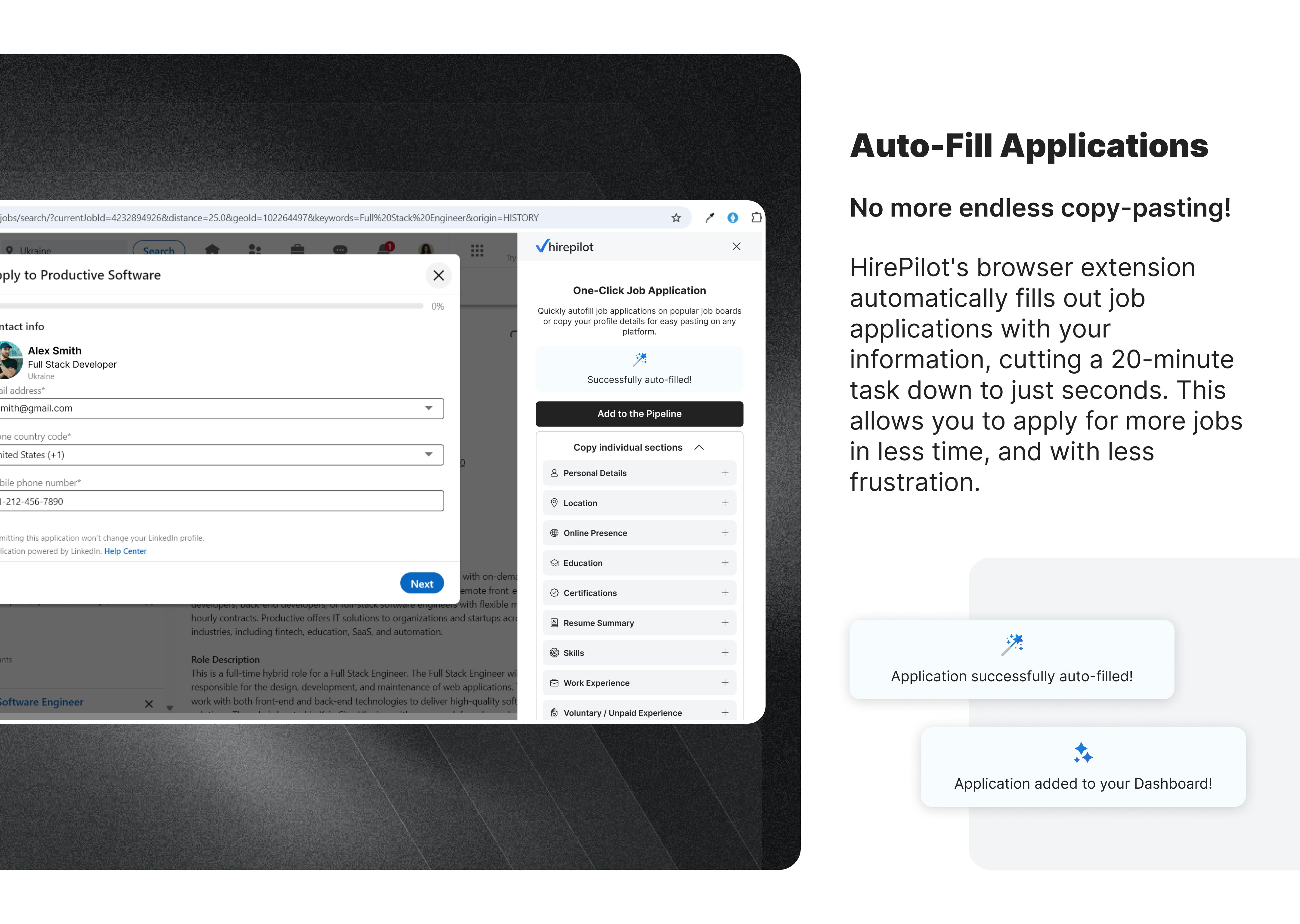
Task: Expand Online Presence using the plus
Action: click(725, 533)
